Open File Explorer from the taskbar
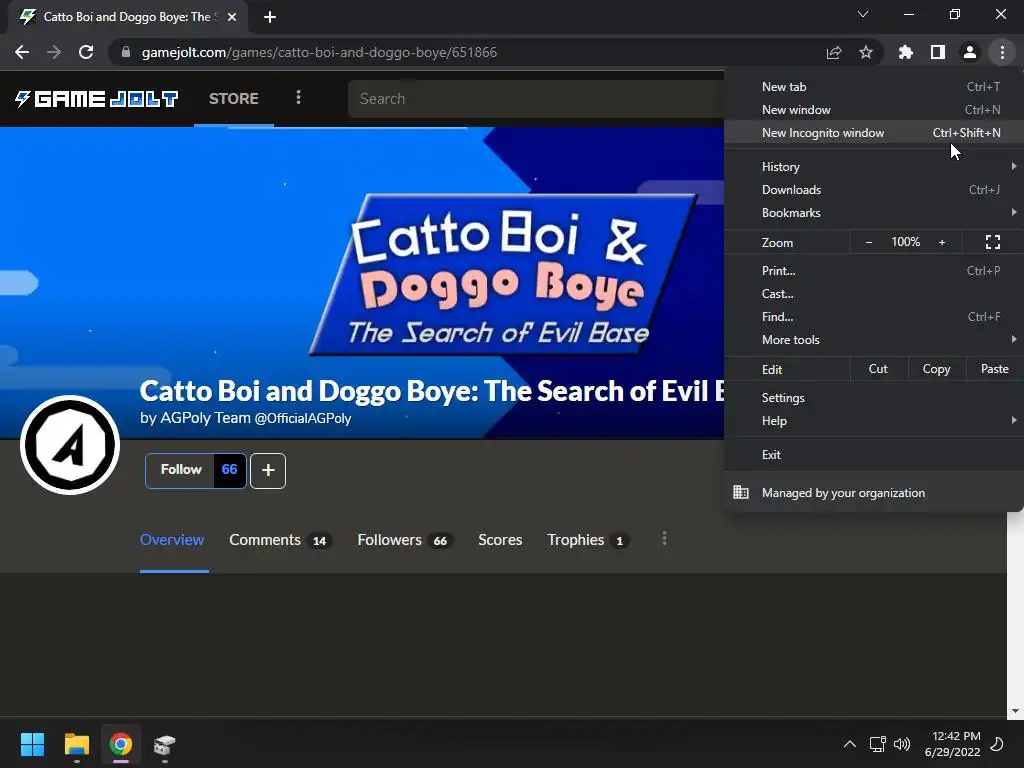 pyautogui.click(x=76, y=744)
